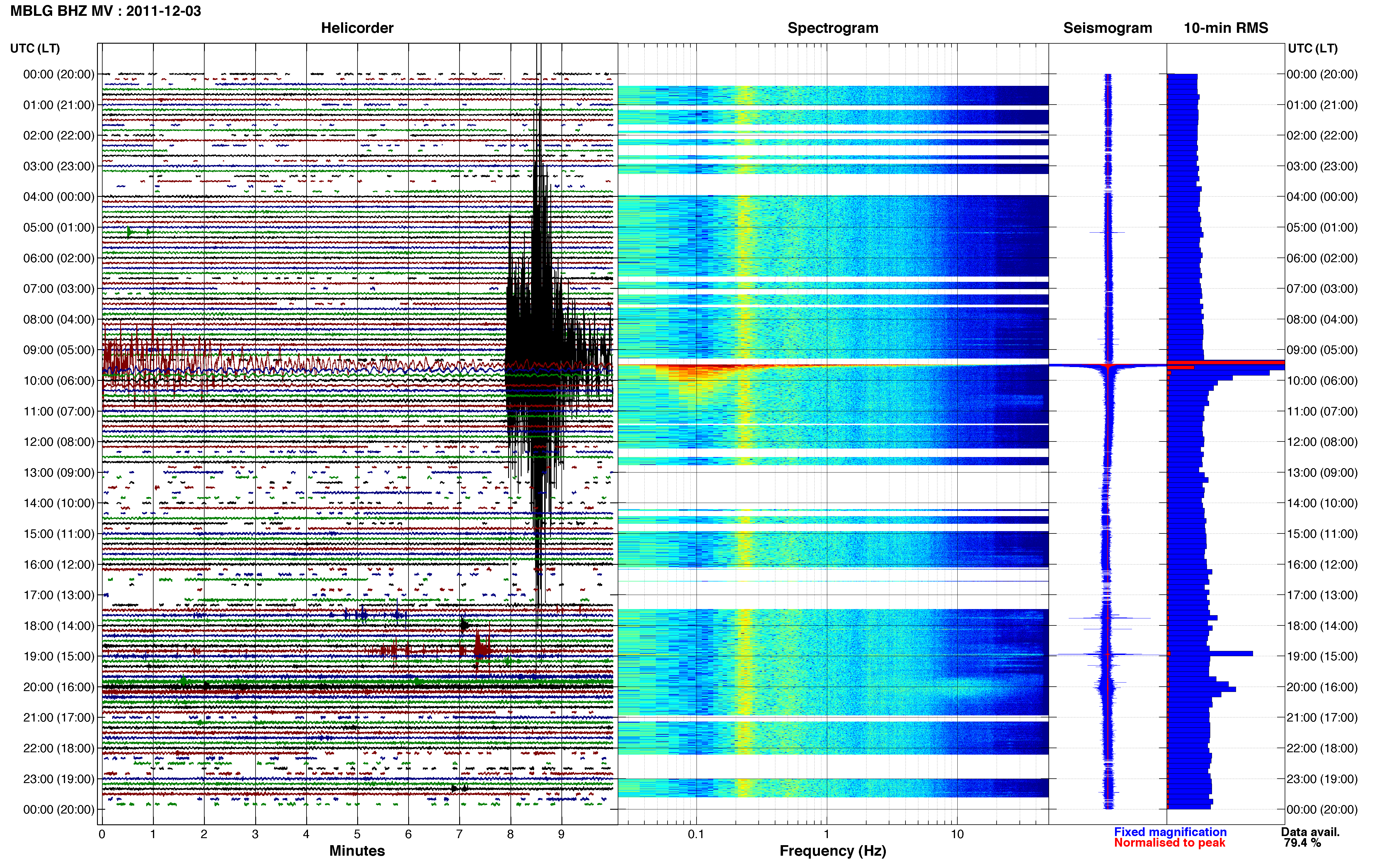The width and height of the screenshot is (1389, 868).
Task: Select the Helicorder panel heading
Action: [357, 28]
